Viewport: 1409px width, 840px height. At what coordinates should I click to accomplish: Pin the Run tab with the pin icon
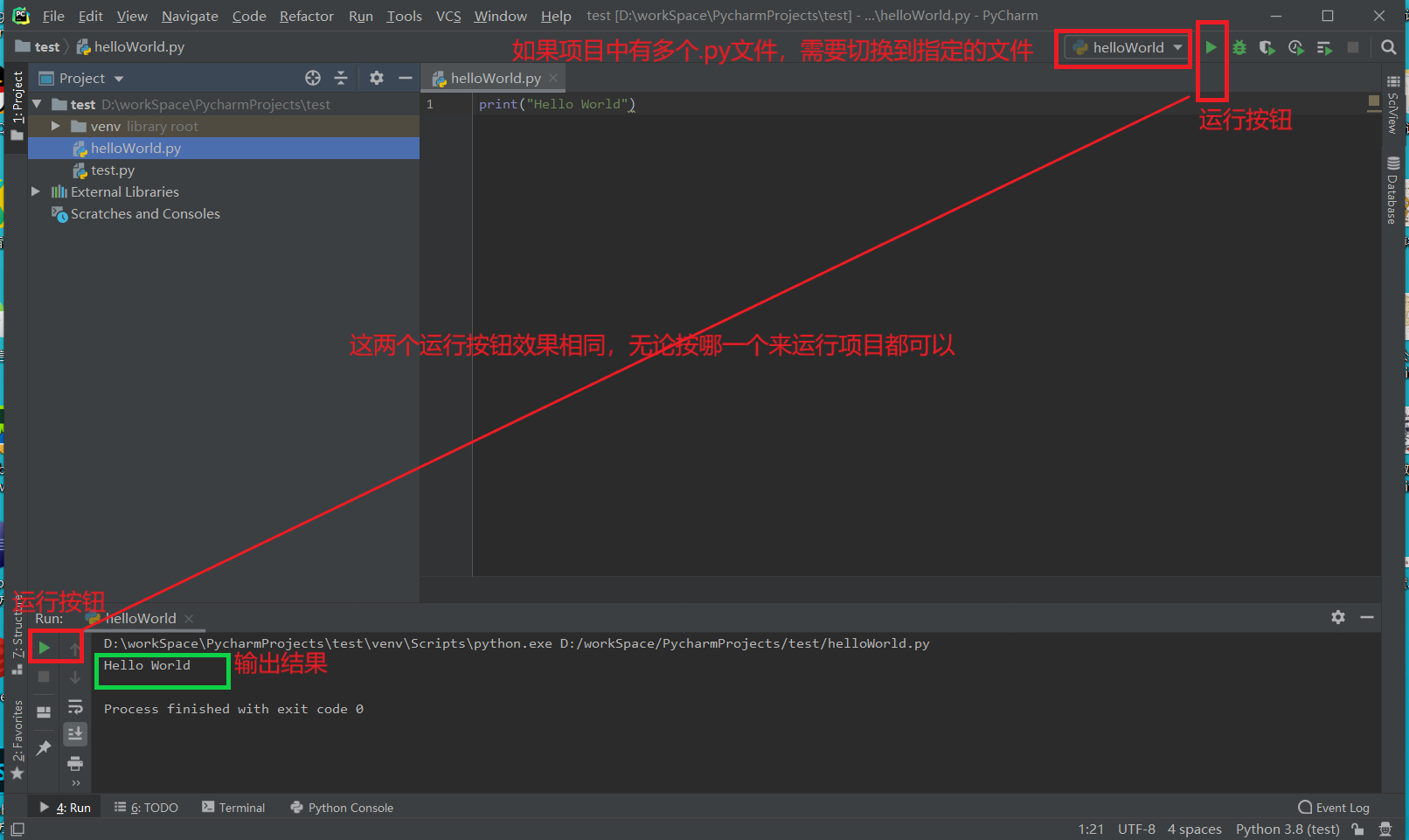[x=44, y=747]
